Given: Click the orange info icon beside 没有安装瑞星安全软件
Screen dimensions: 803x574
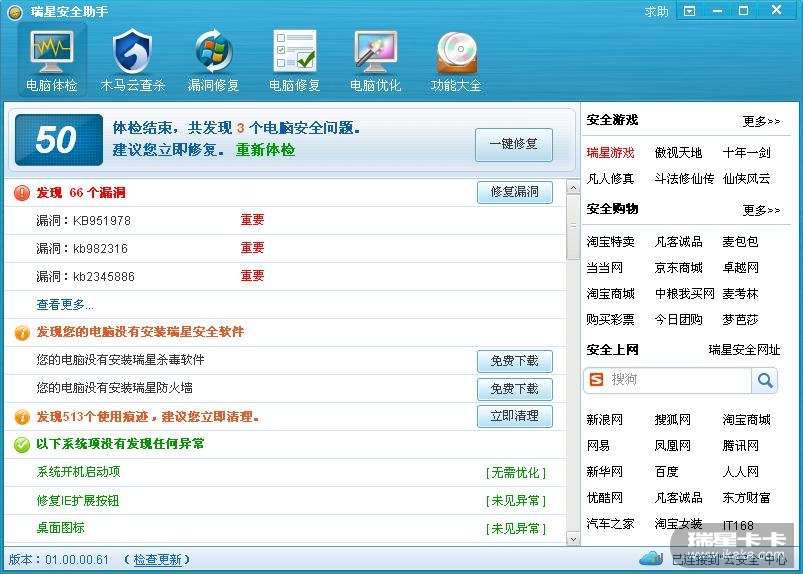Looking at the screenshot, I should 22,333.
